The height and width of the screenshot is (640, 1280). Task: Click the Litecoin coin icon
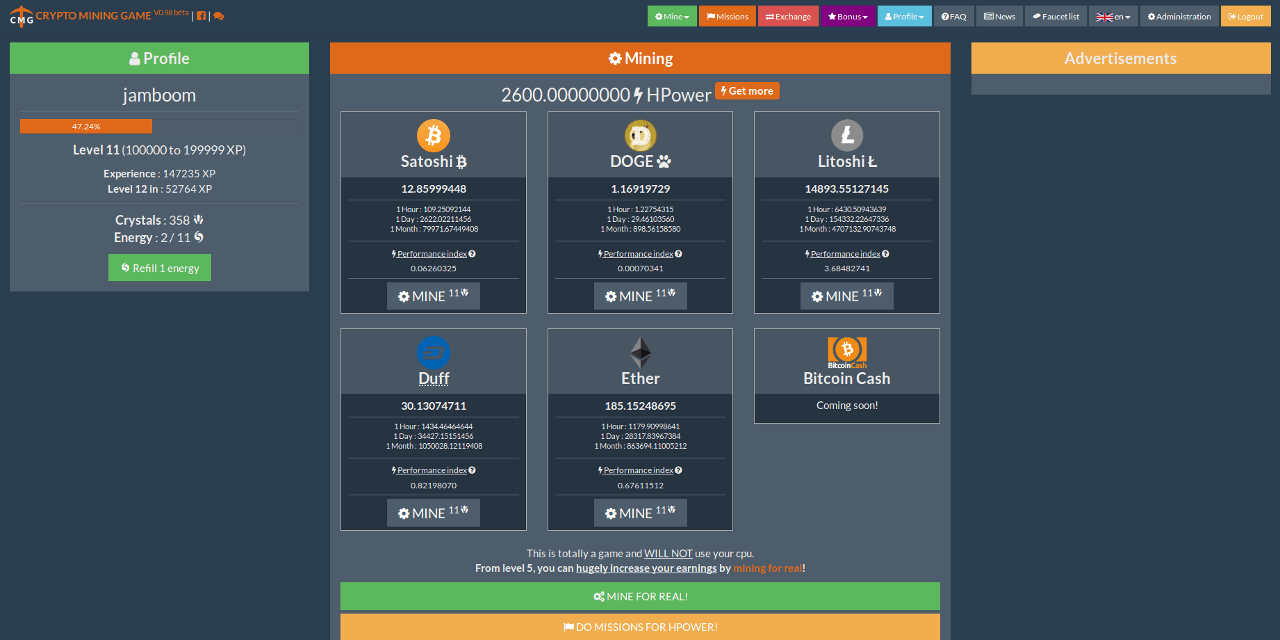[x=847, y=135]
